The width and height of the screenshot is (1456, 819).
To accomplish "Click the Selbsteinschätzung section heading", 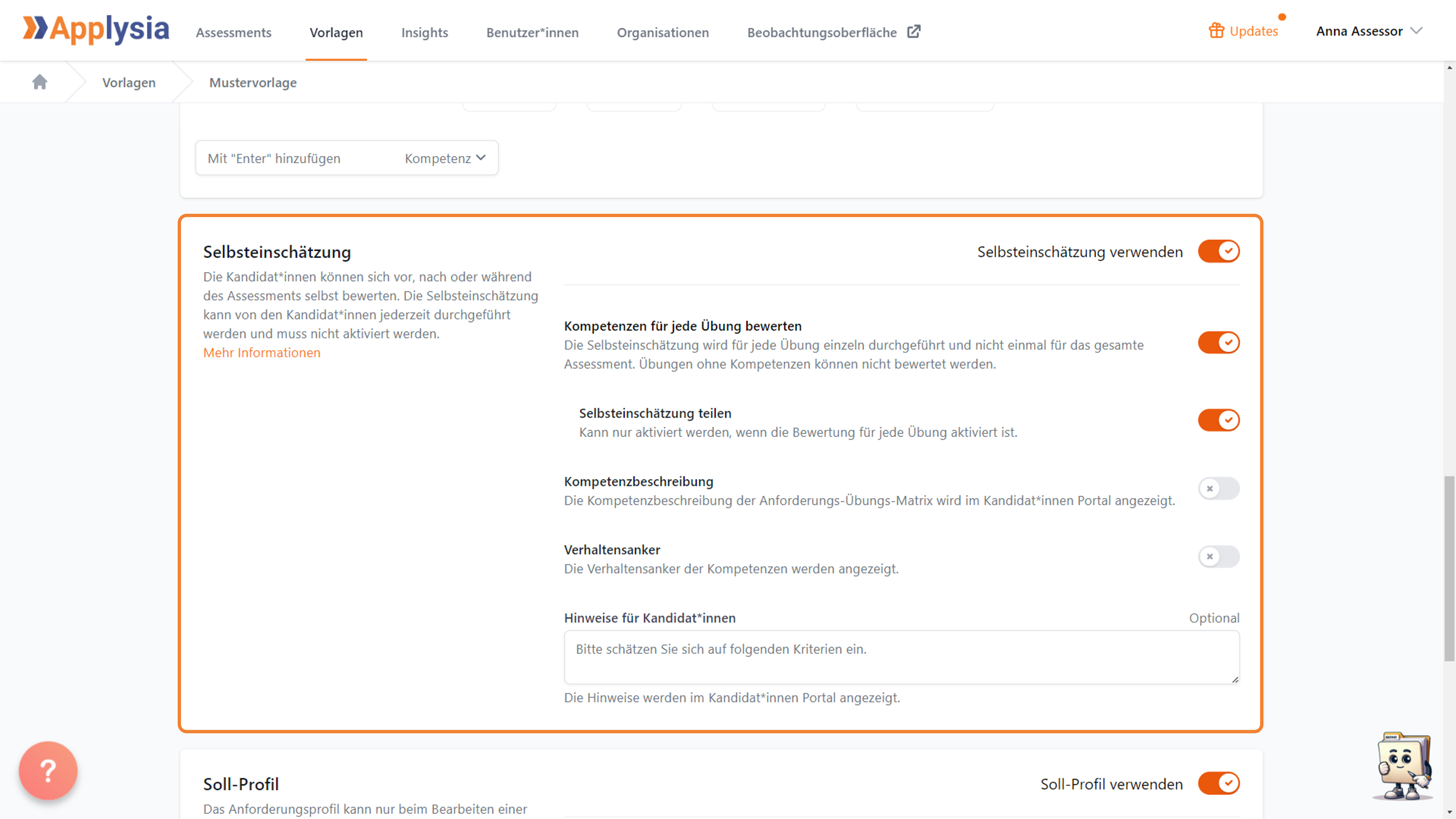I will 277,252.
